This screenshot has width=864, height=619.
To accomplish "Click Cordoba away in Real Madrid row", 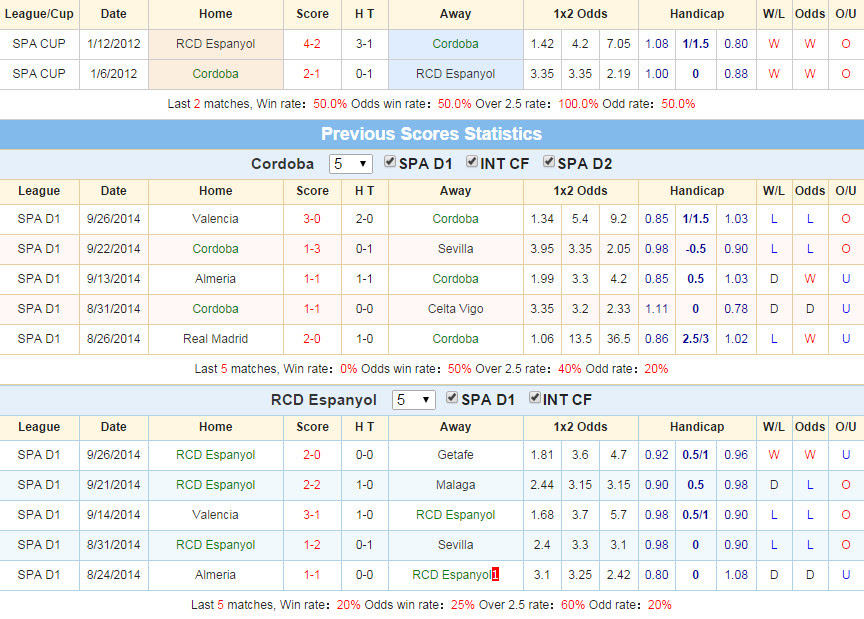I will click(x=455, y=339).
